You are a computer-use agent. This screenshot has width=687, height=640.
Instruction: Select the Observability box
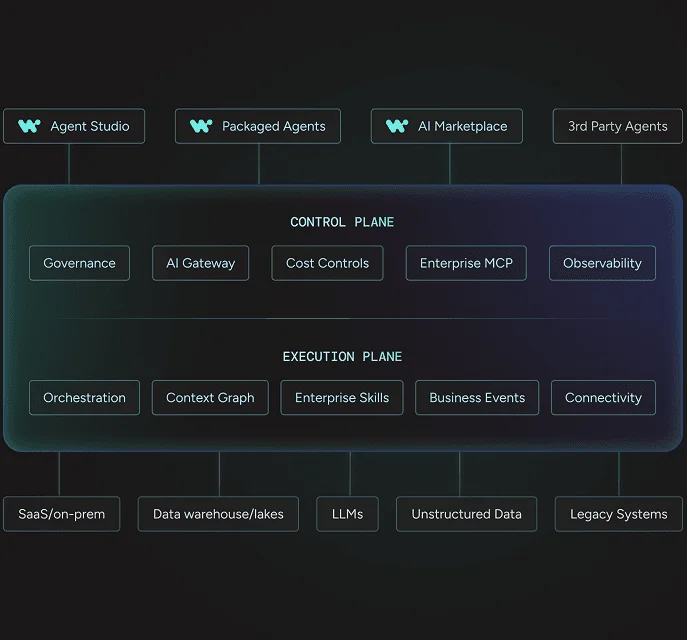(602, 263)
